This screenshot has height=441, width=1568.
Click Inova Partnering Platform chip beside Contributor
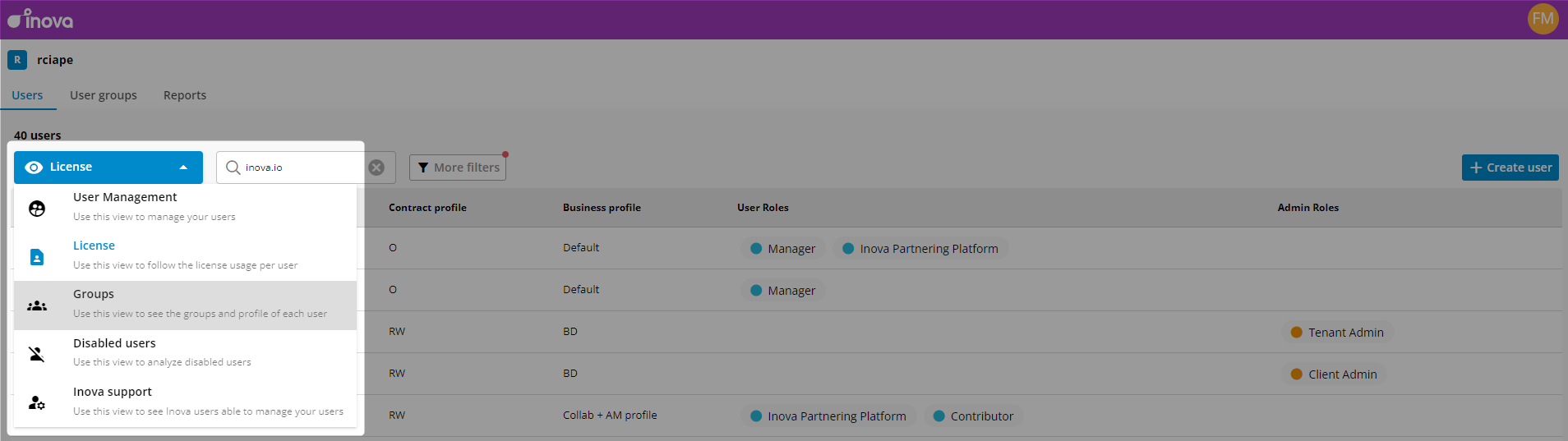(x=828, y=416)
